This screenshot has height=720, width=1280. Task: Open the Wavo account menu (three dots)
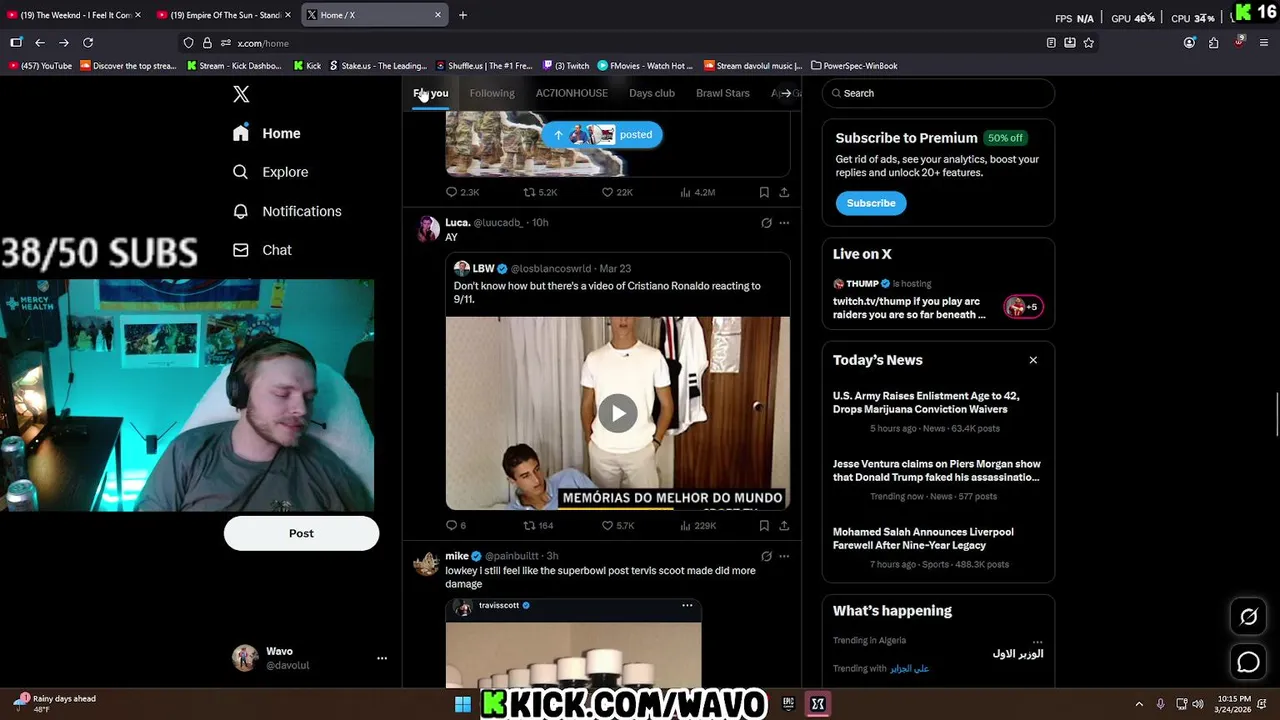pyautogui.click(x=381, y=658)
